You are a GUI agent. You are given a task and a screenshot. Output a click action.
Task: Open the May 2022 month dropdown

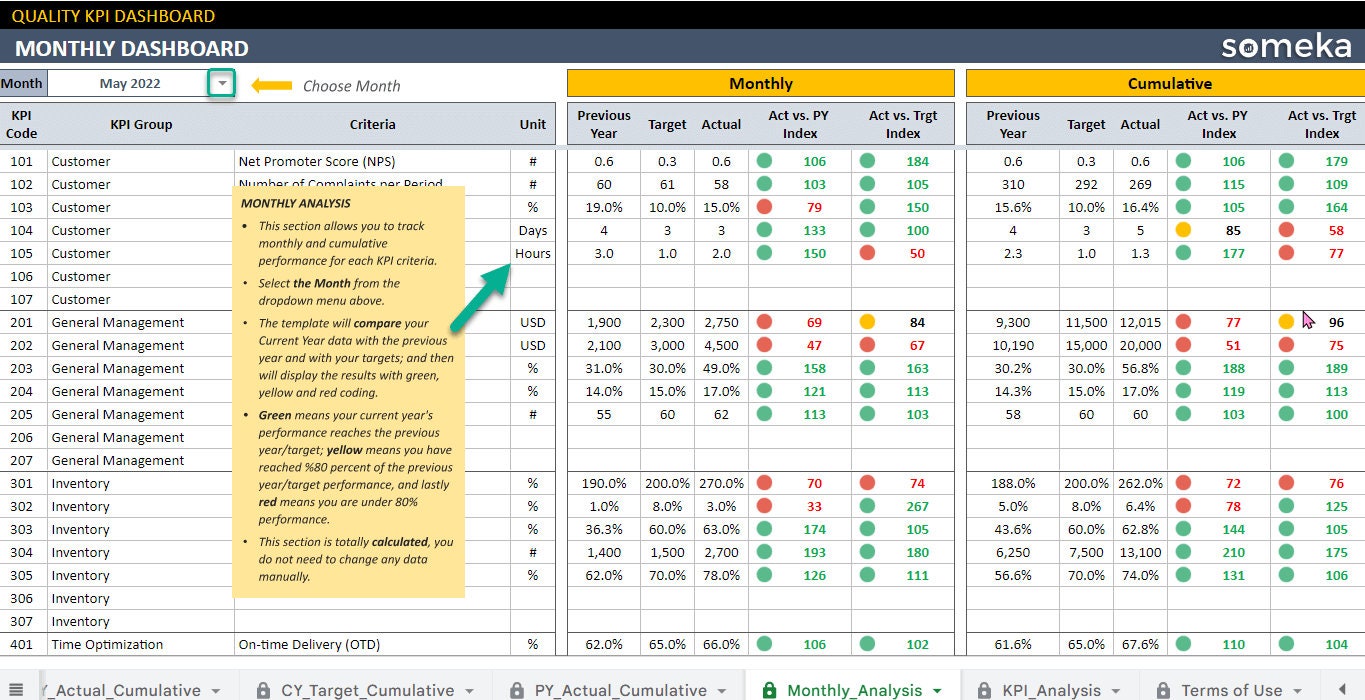pos(221,86)
